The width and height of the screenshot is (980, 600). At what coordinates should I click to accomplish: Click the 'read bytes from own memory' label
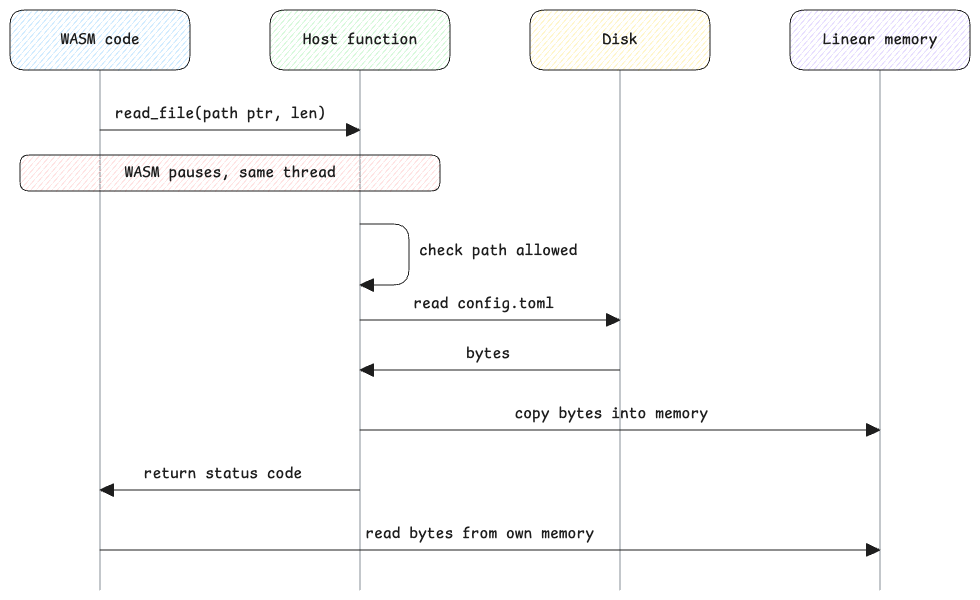point(479,533)
